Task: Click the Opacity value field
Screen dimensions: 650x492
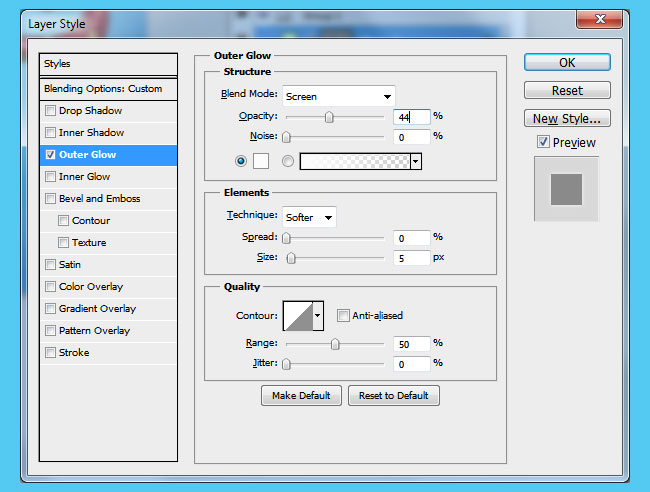Action: [412, 117]
